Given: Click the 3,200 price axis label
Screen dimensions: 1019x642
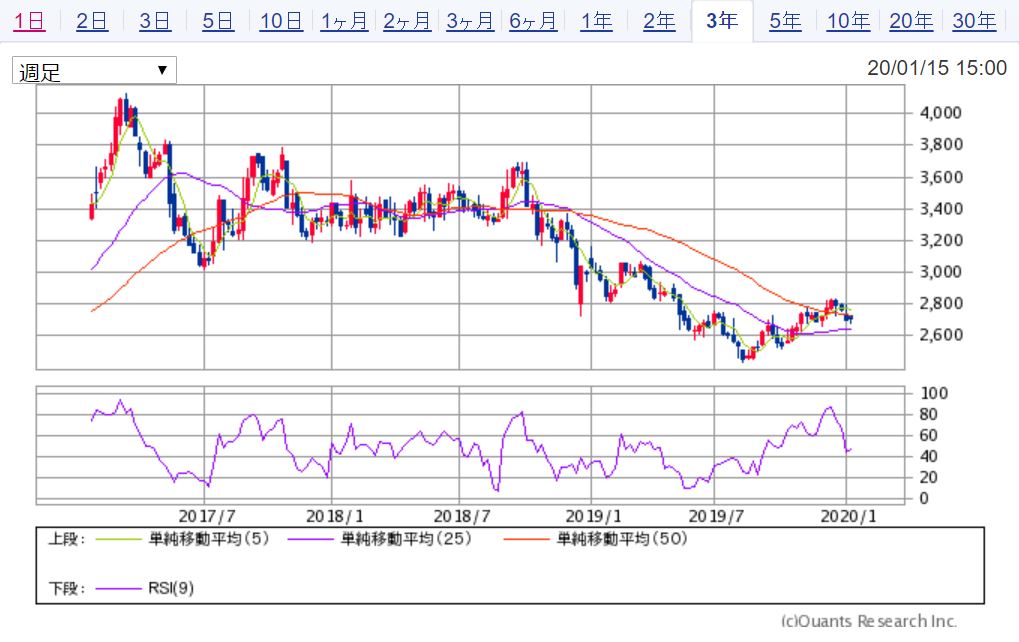Looking at the screenshot, I should coord(940,240).
